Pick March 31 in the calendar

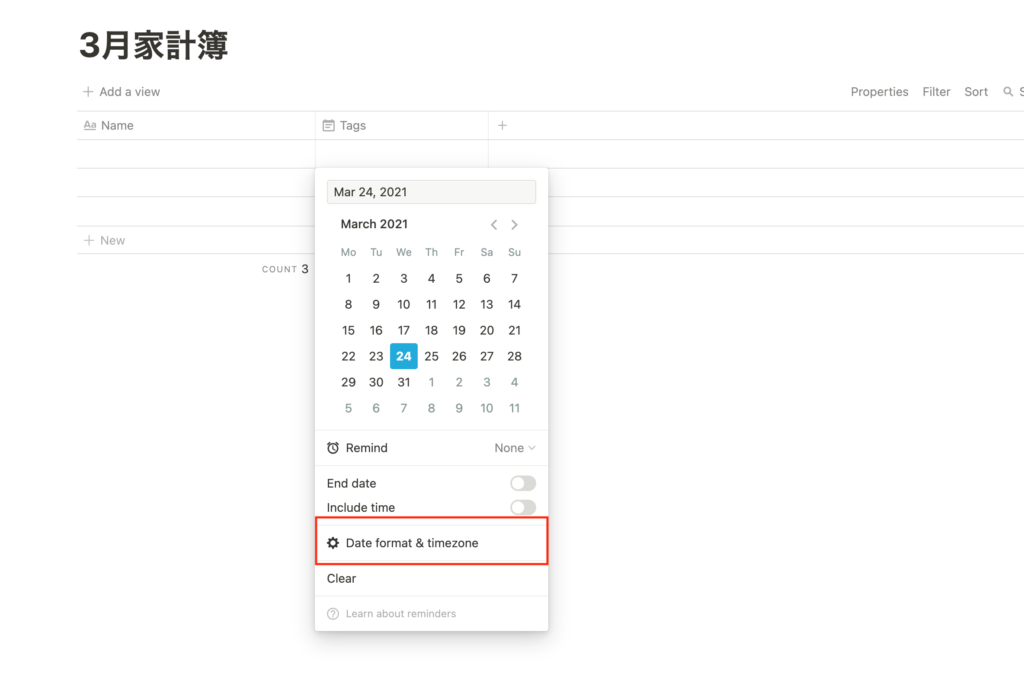pyautogui.click(x=404, y=382)
